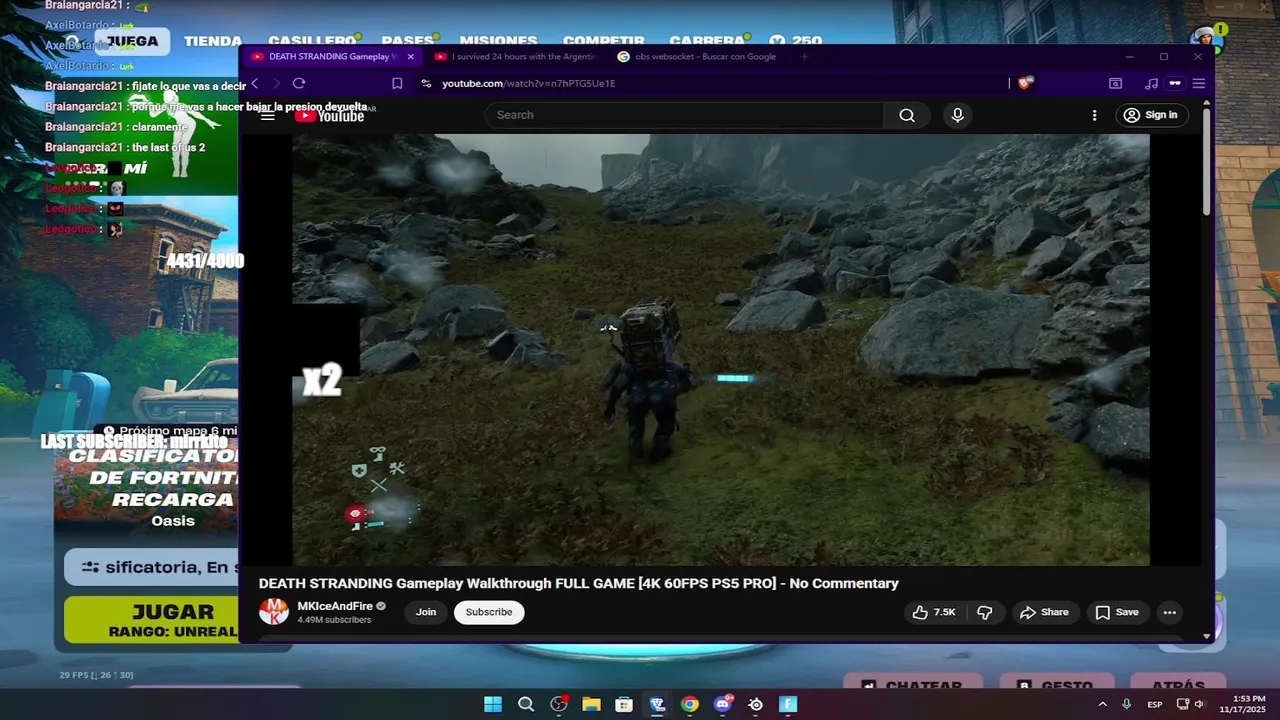Open Google Chrome from the taskbar
The height and width of the screenshot is (720, 1280).
click(x=690, y=704)
